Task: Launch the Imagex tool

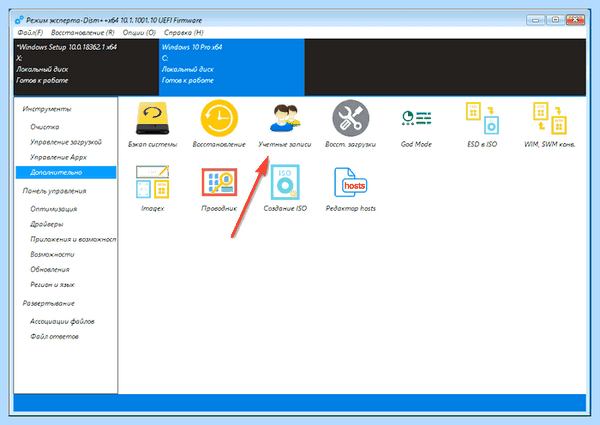Action: [x=152, y=188]
